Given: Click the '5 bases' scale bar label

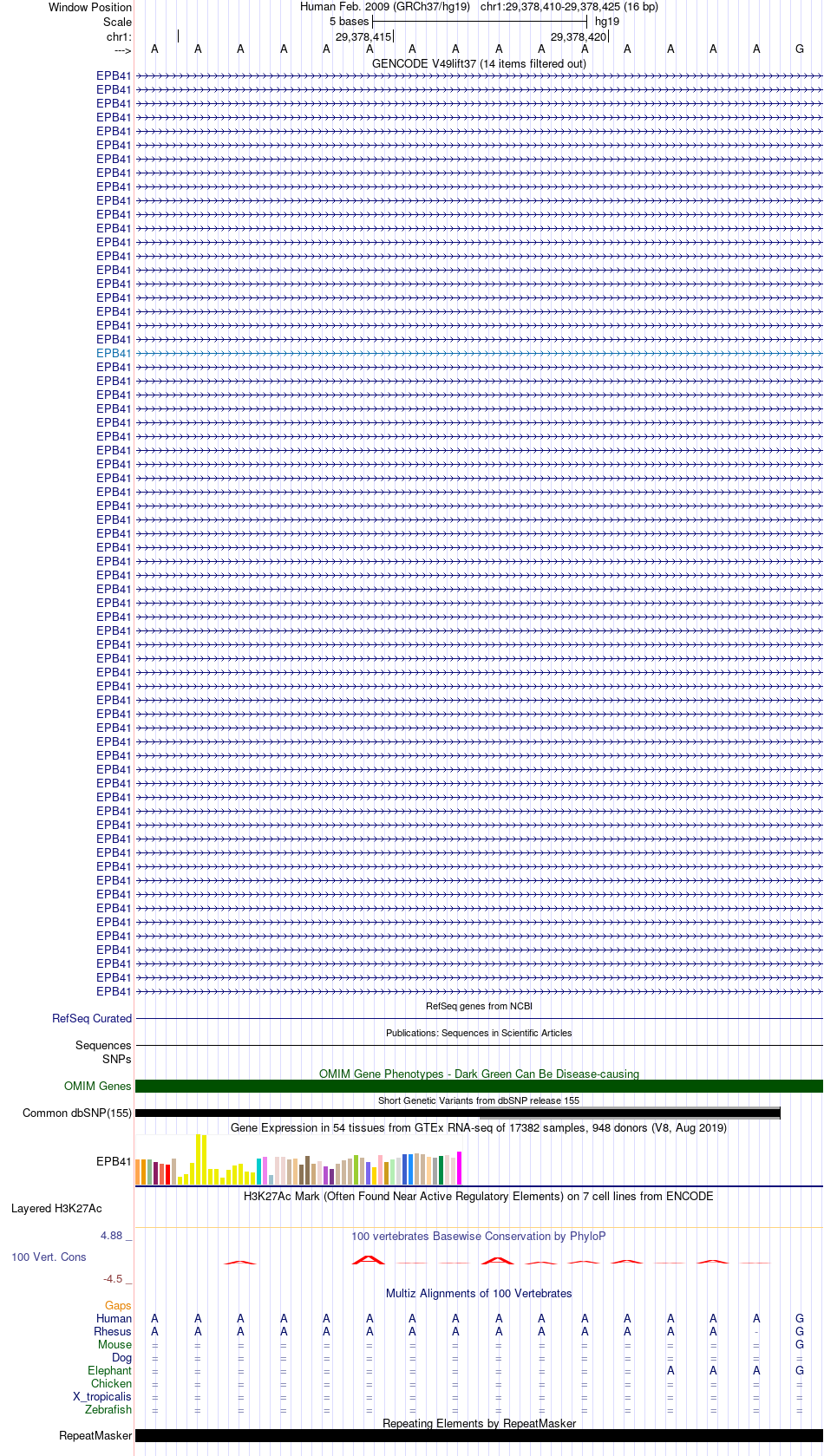Looking at the screenshot, I should (x=349, y=22).
